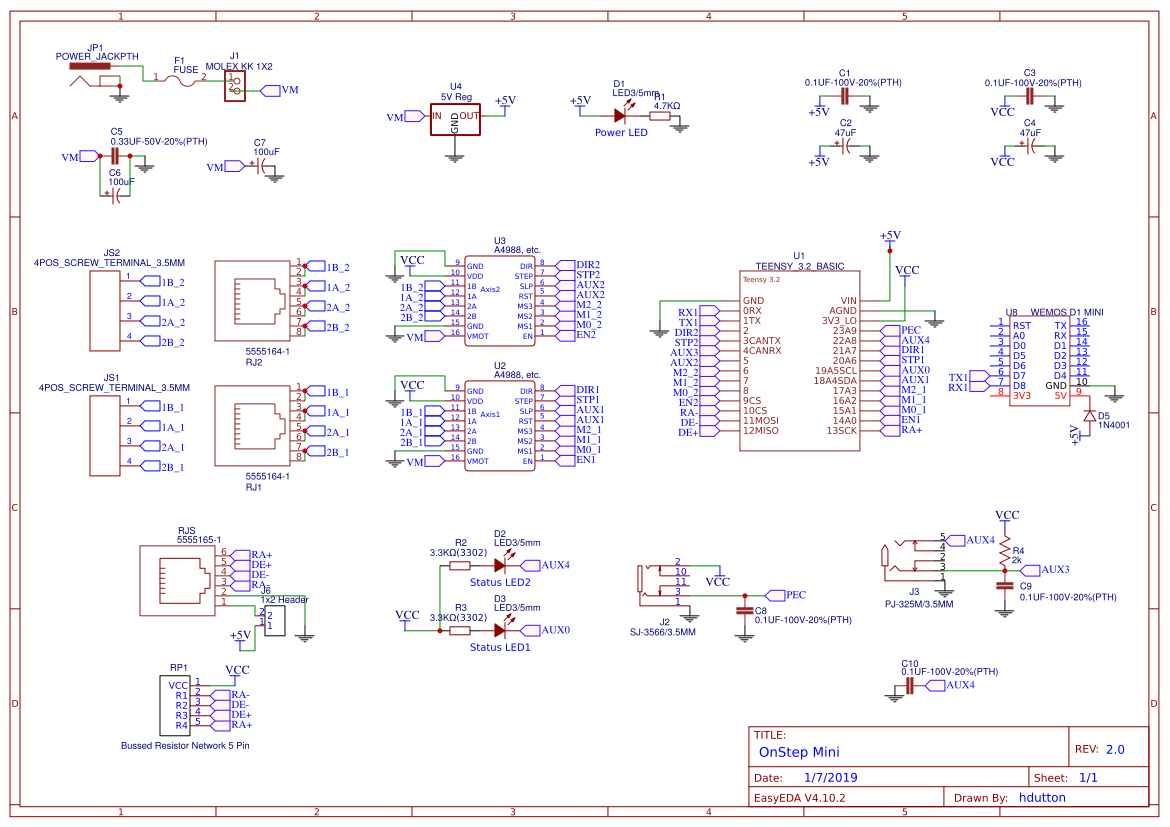Select the Power LED diode symbol D1
This screenshot has height=827, width=1170.
pyautogui.click(x=618, y=115)
